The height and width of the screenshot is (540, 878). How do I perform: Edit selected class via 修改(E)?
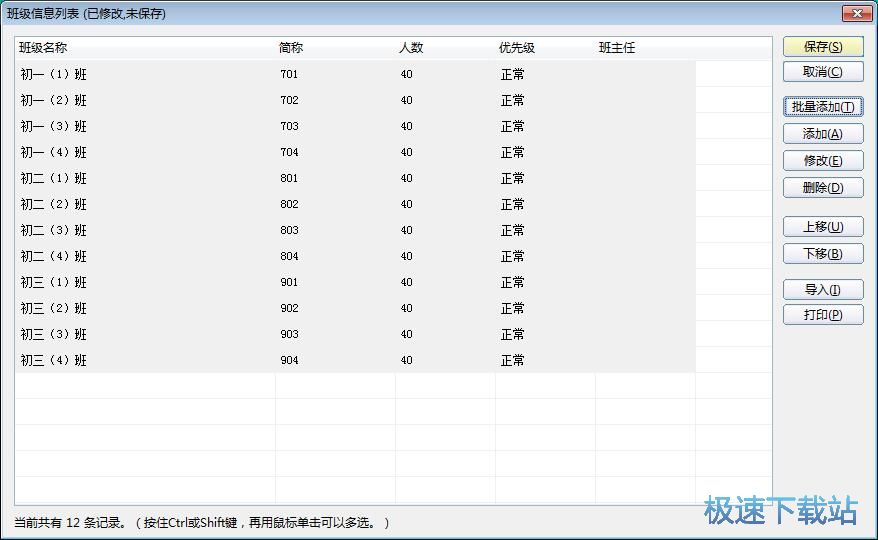click(x=823, y=161)
